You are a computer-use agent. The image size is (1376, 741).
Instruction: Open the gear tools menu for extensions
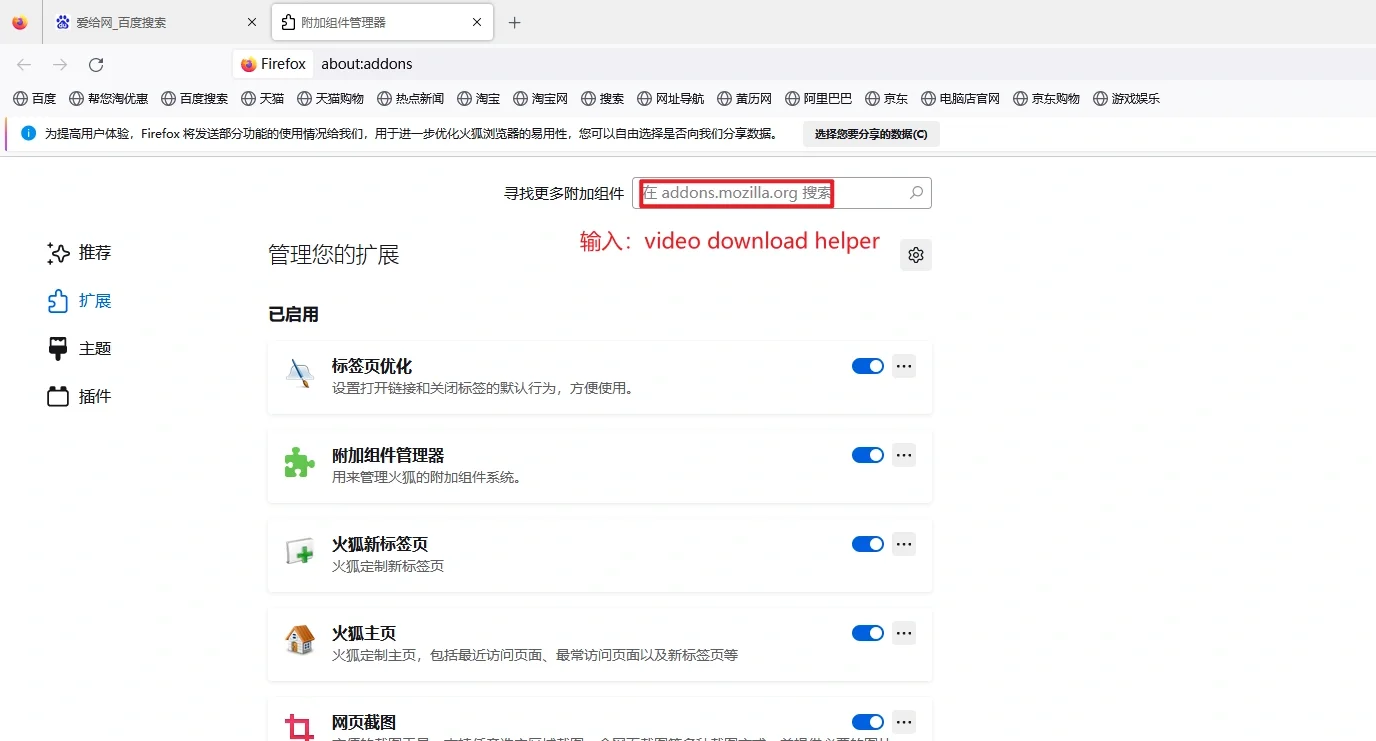point(916,255)
